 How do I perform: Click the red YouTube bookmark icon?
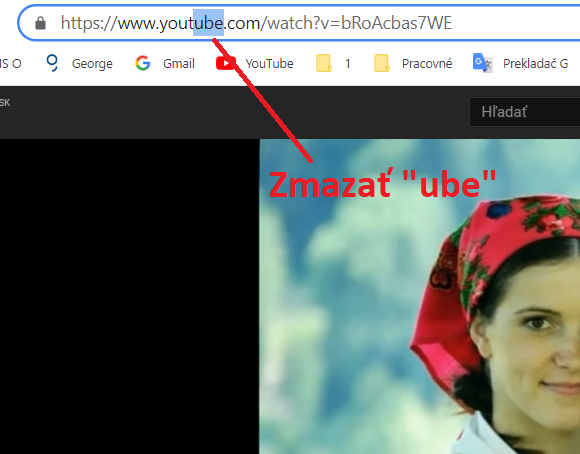pos(226,63)
